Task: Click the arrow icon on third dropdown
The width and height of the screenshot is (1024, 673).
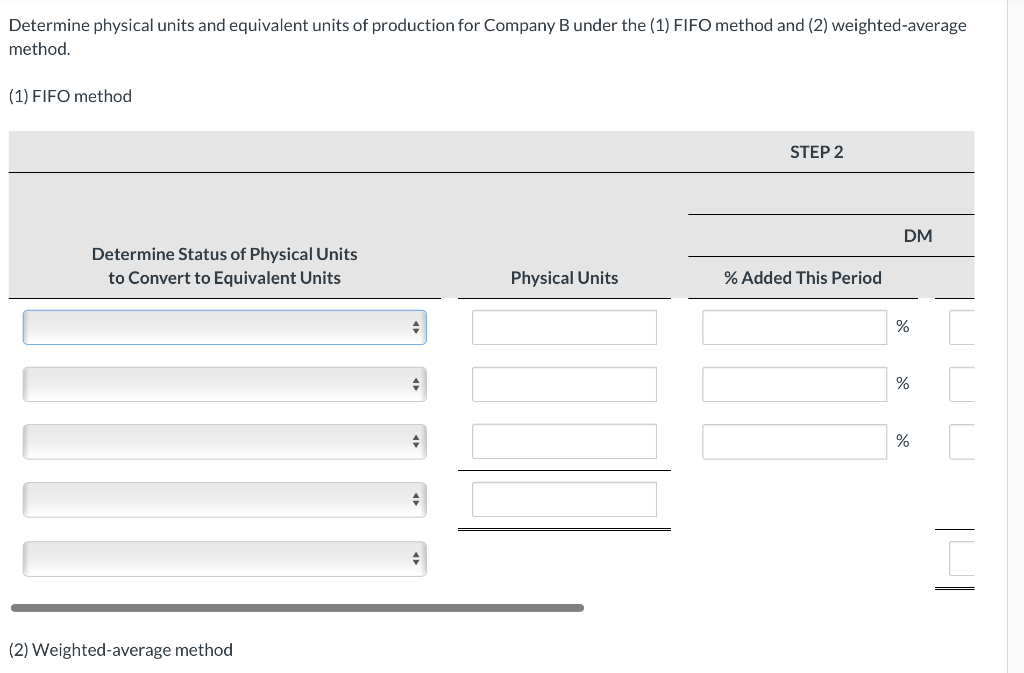Action: point(415,441)
